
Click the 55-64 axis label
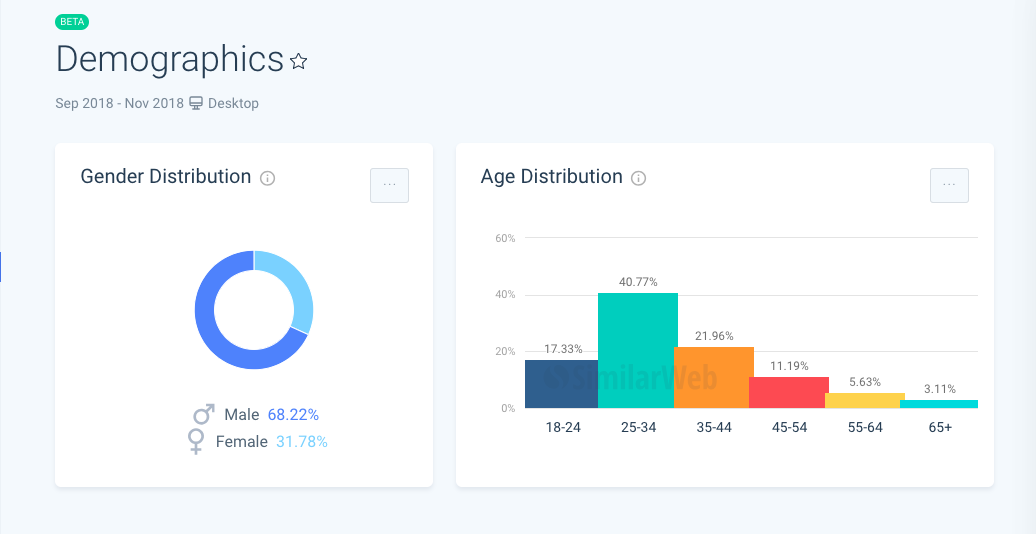[x=865, y=427]
